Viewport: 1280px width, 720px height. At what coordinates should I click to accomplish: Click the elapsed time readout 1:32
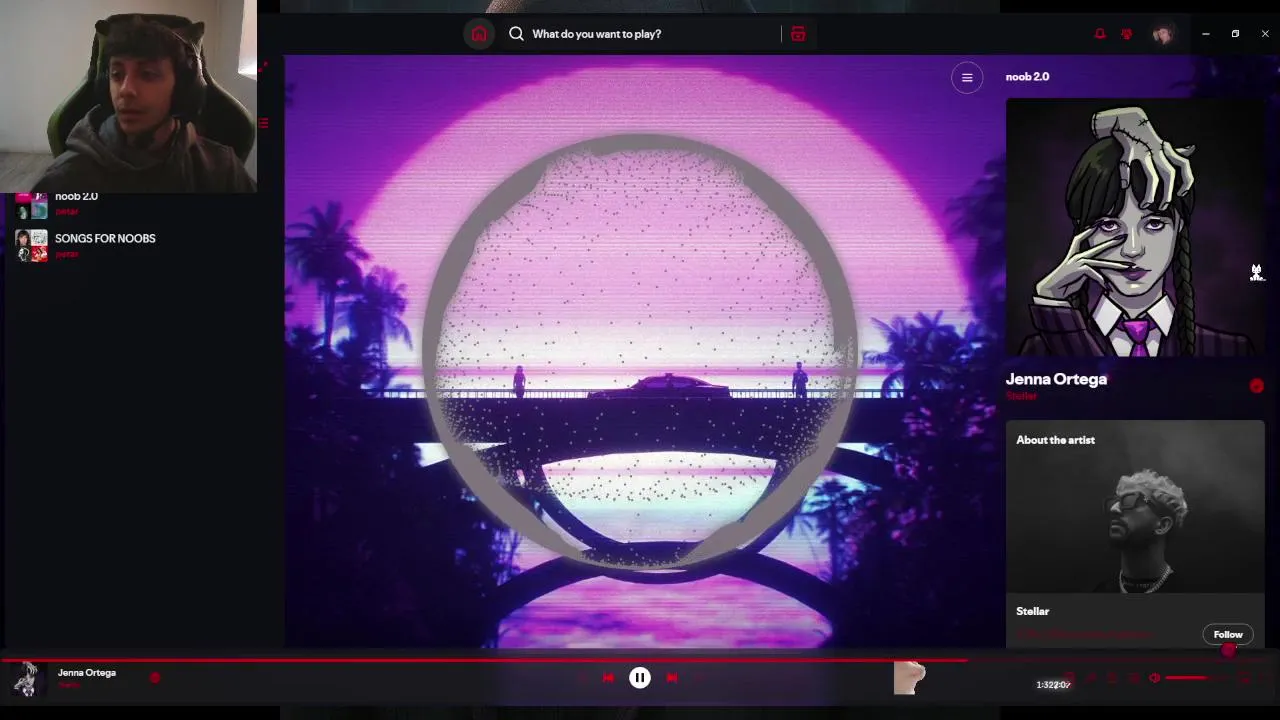1045,685
